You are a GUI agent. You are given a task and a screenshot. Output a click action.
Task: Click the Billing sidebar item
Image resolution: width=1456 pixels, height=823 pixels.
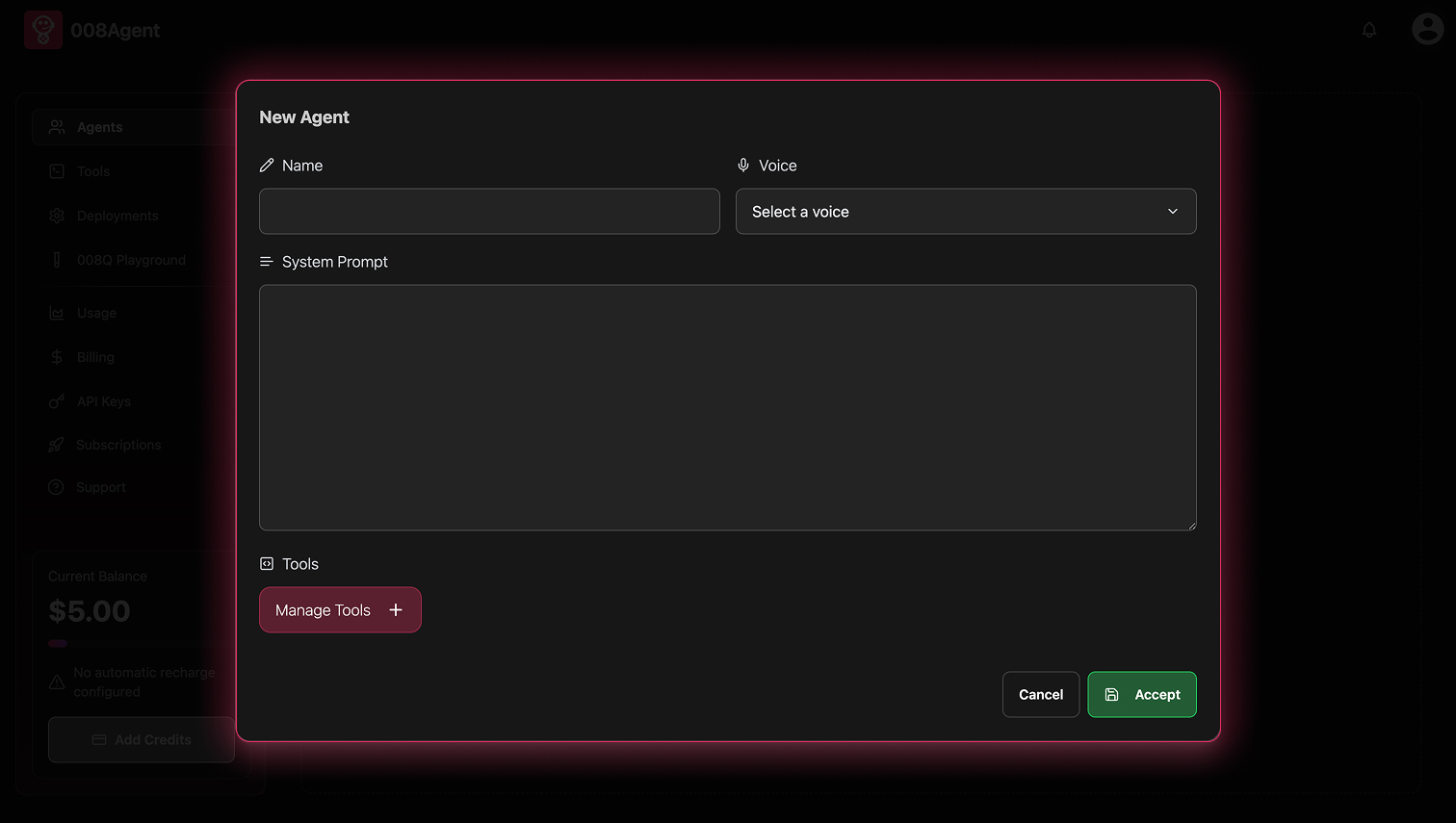(95, 357)
